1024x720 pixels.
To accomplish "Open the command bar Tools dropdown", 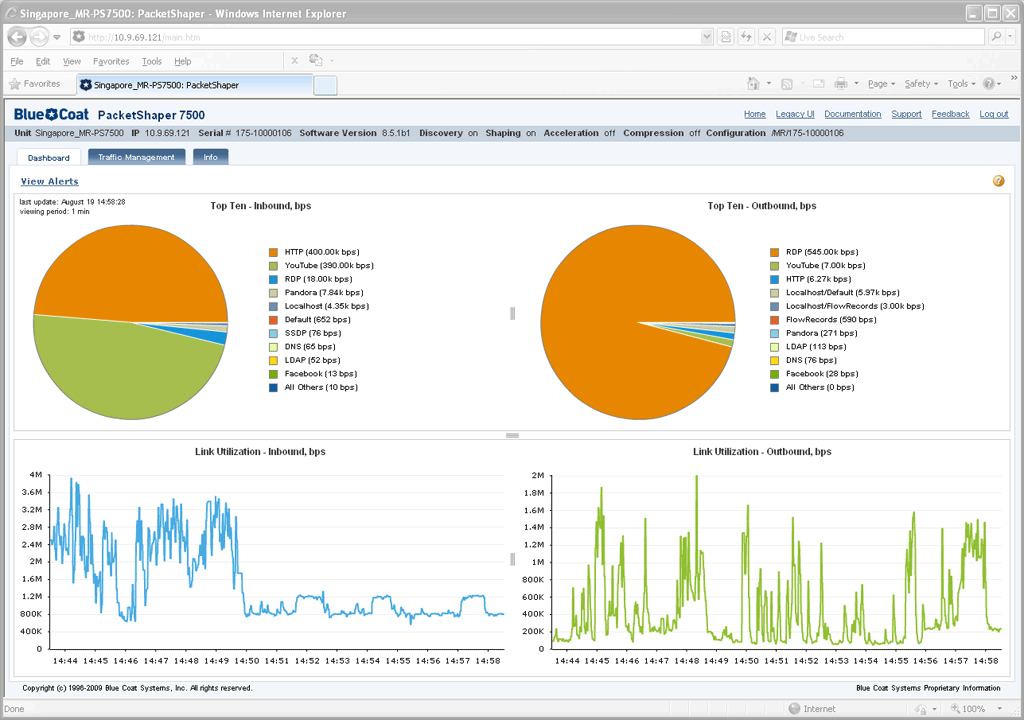I will coord(961,84).
